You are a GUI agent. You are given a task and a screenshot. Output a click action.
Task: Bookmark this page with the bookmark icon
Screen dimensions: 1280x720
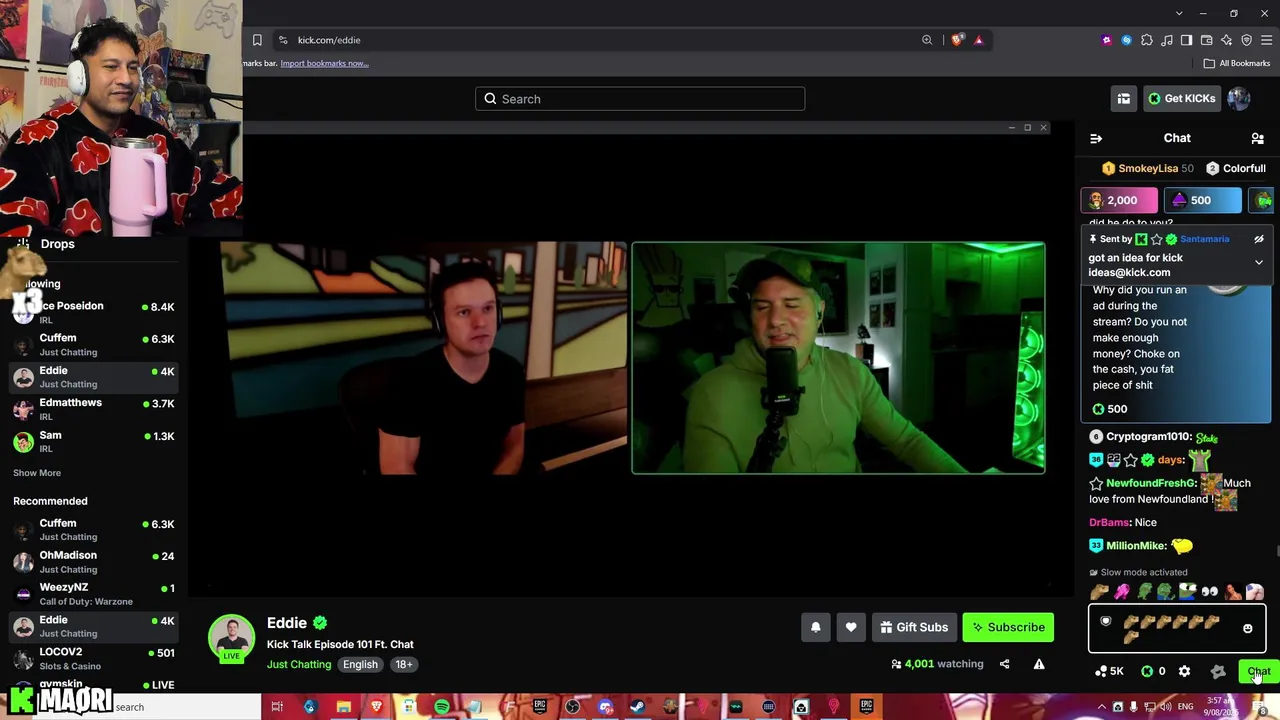point(257,40)
